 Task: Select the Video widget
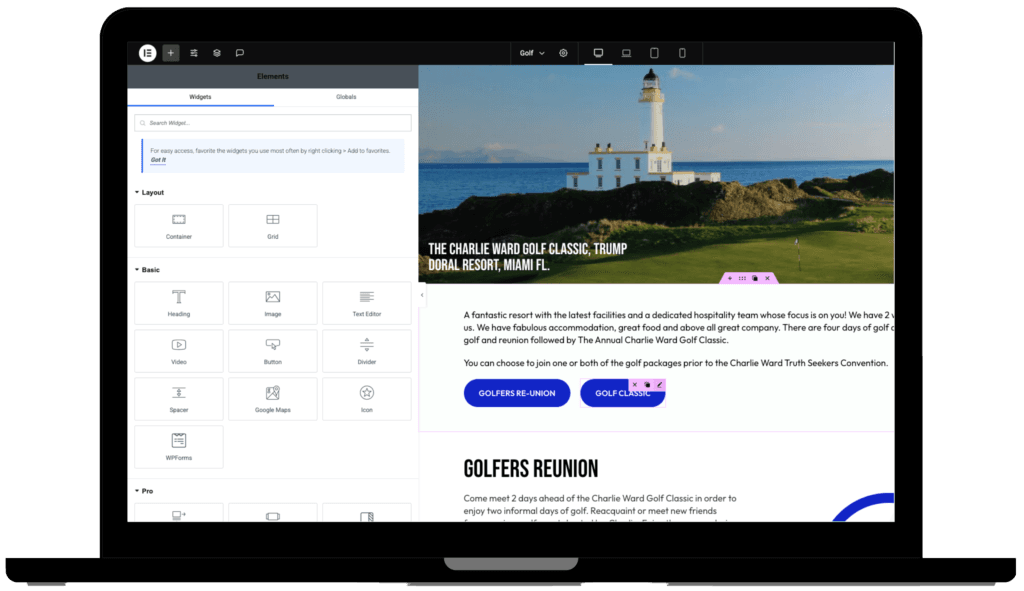179,351
